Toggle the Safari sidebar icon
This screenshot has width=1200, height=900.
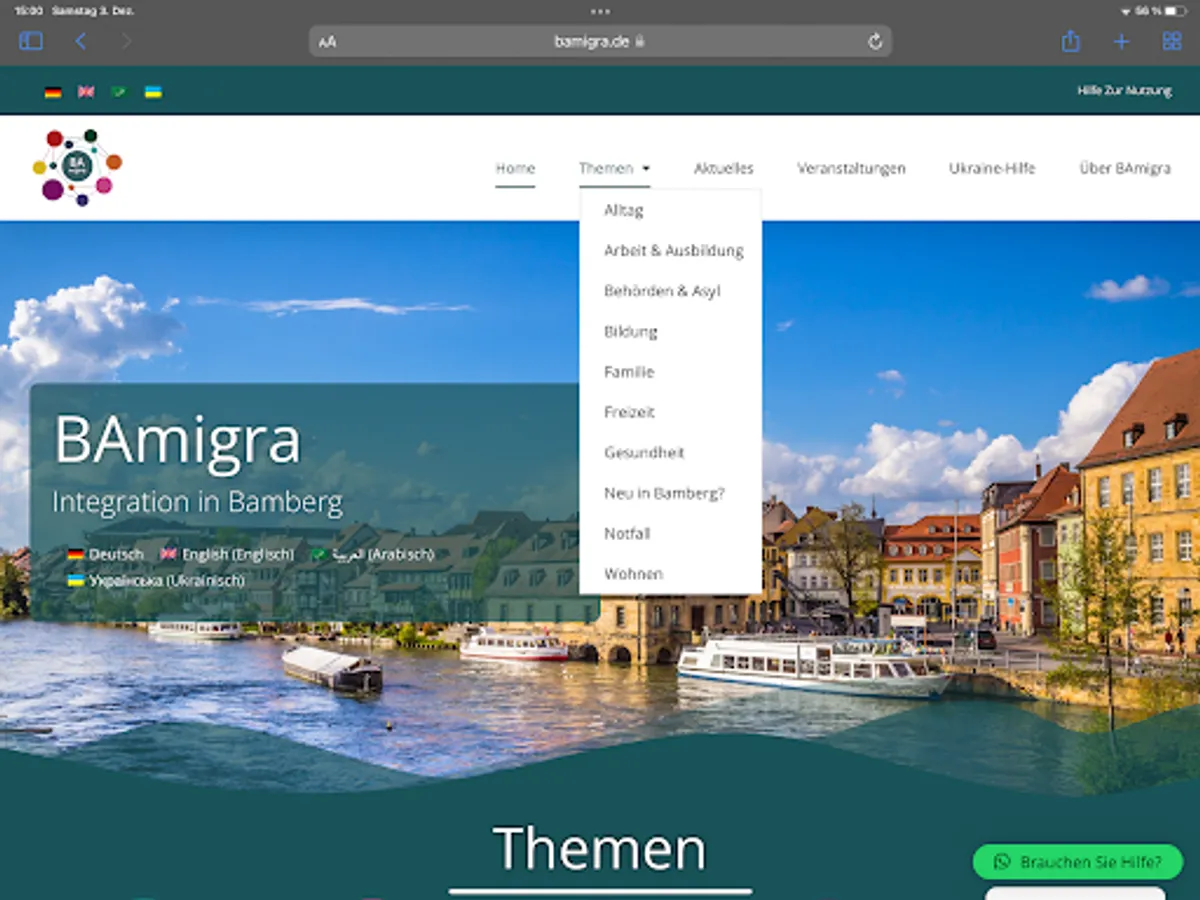pos(31,41)
